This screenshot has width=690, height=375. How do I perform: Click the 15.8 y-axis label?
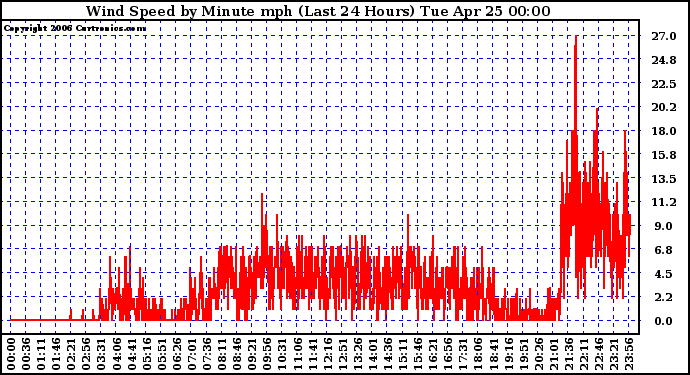click(x=664, y=155)
